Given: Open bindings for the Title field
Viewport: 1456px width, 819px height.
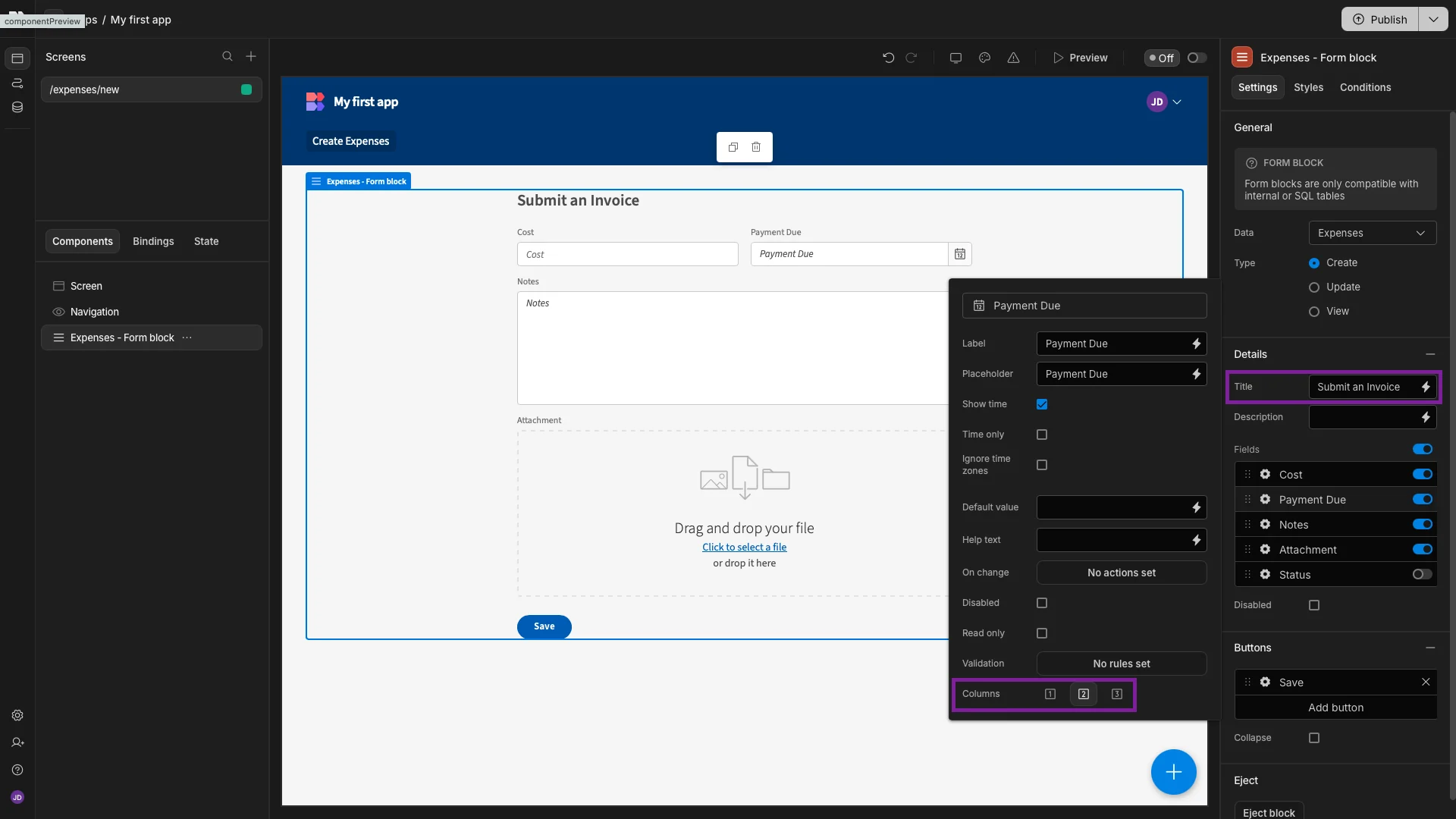Looking at the screenshot, I should click(1426, 387).
